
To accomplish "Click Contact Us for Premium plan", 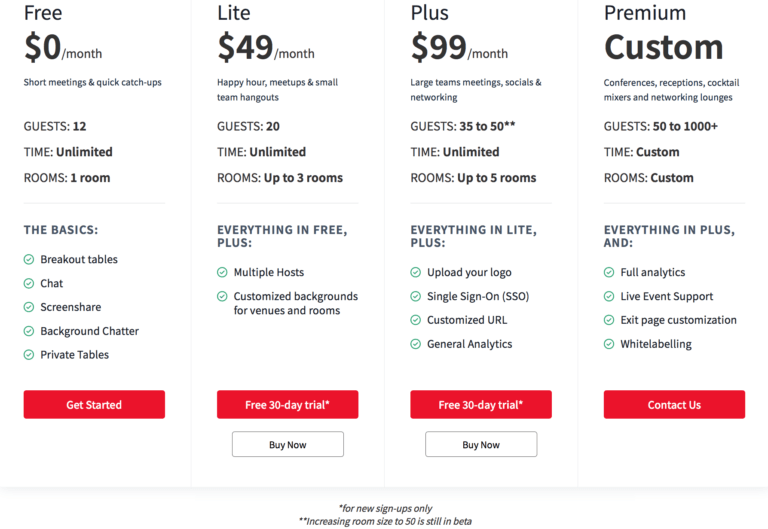I will [x=674, y=405].
